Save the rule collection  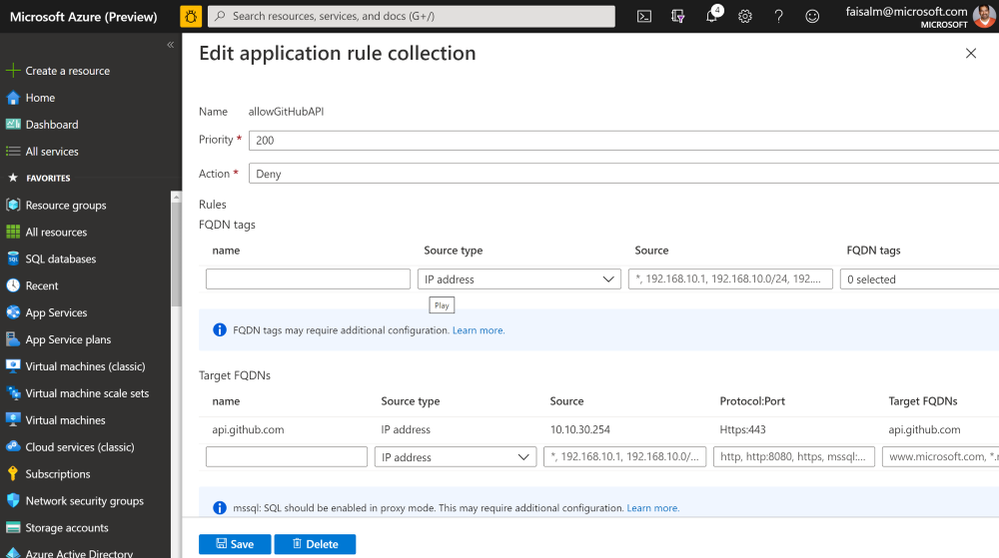pos(235,544)
